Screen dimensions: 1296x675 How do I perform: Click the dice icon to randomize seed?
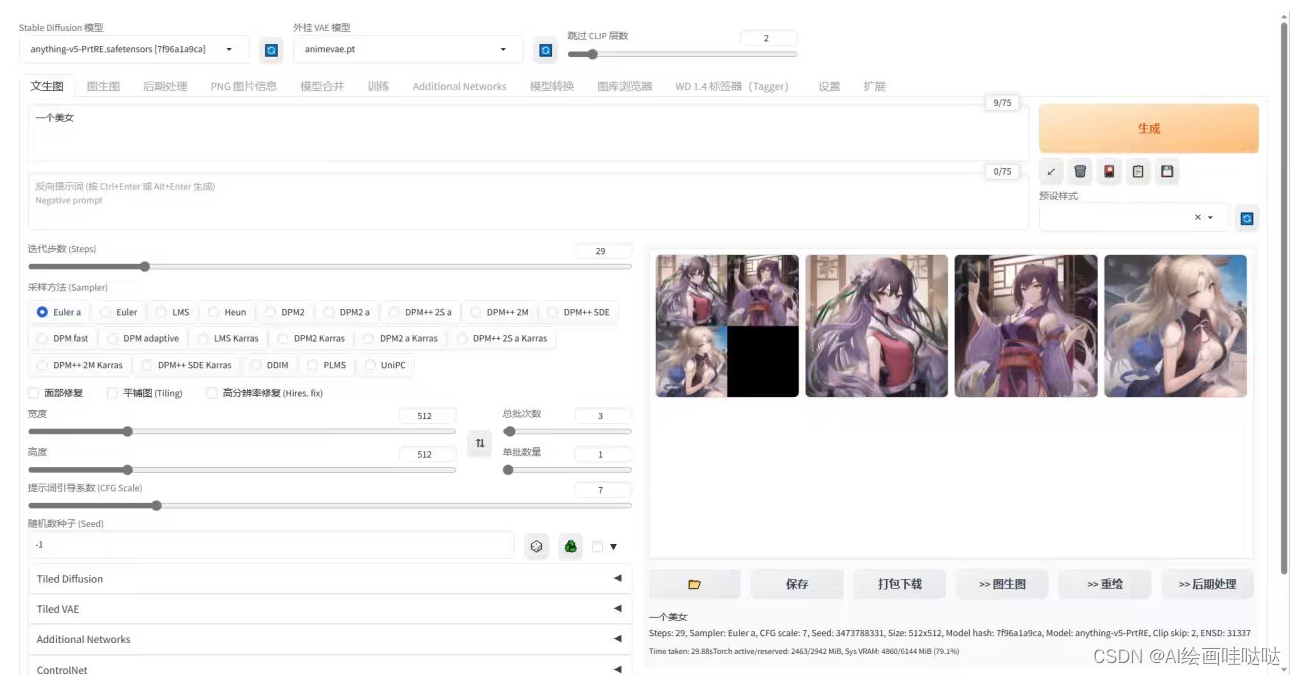[x=536, y=544]
